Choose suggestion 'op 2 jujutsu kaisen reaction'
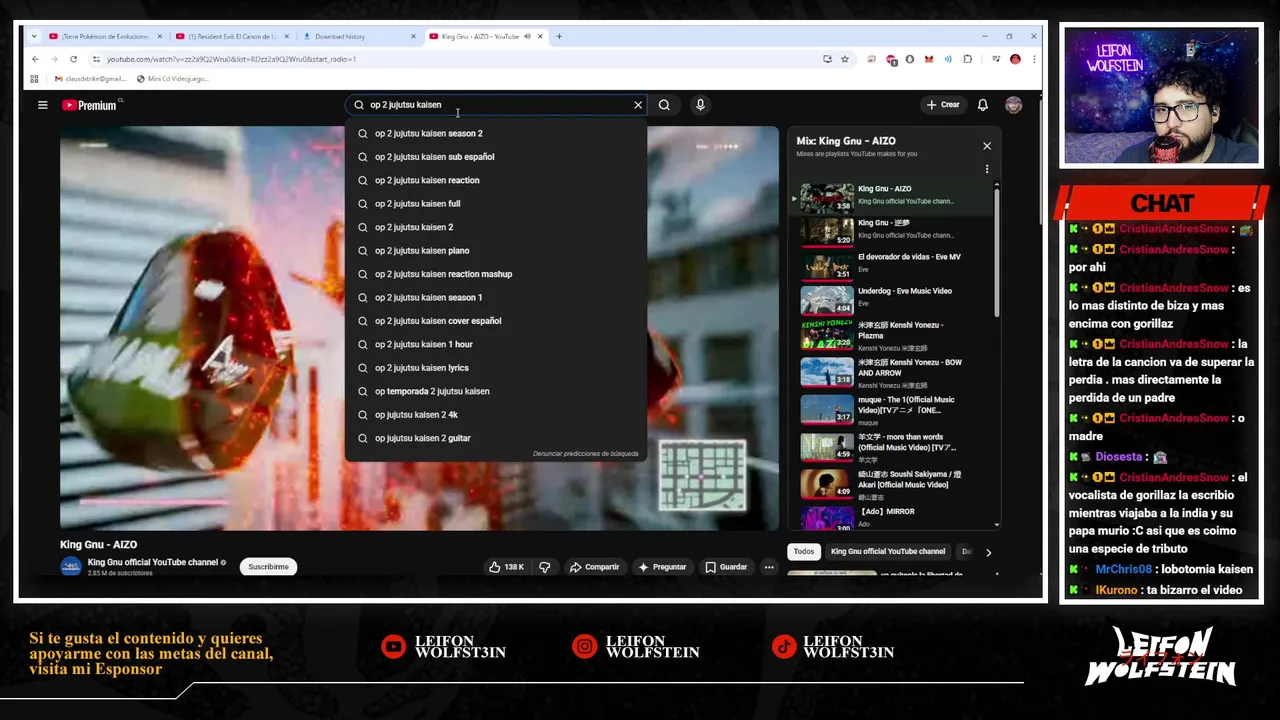This screenshot has width=1280, height=720. (x=497, y=180)
